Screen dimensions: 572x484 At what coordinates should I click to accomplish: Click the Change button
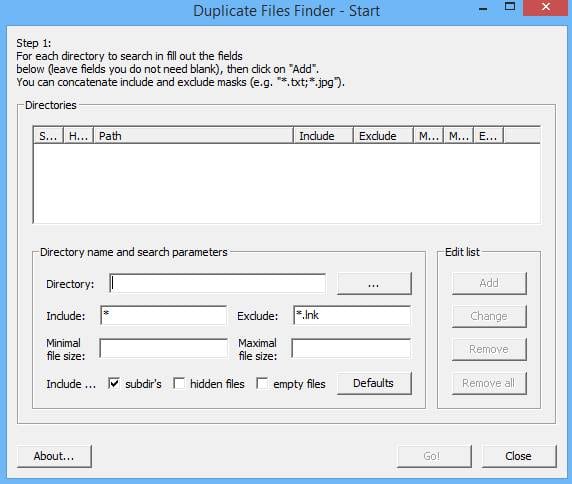(x=489, y=316)
